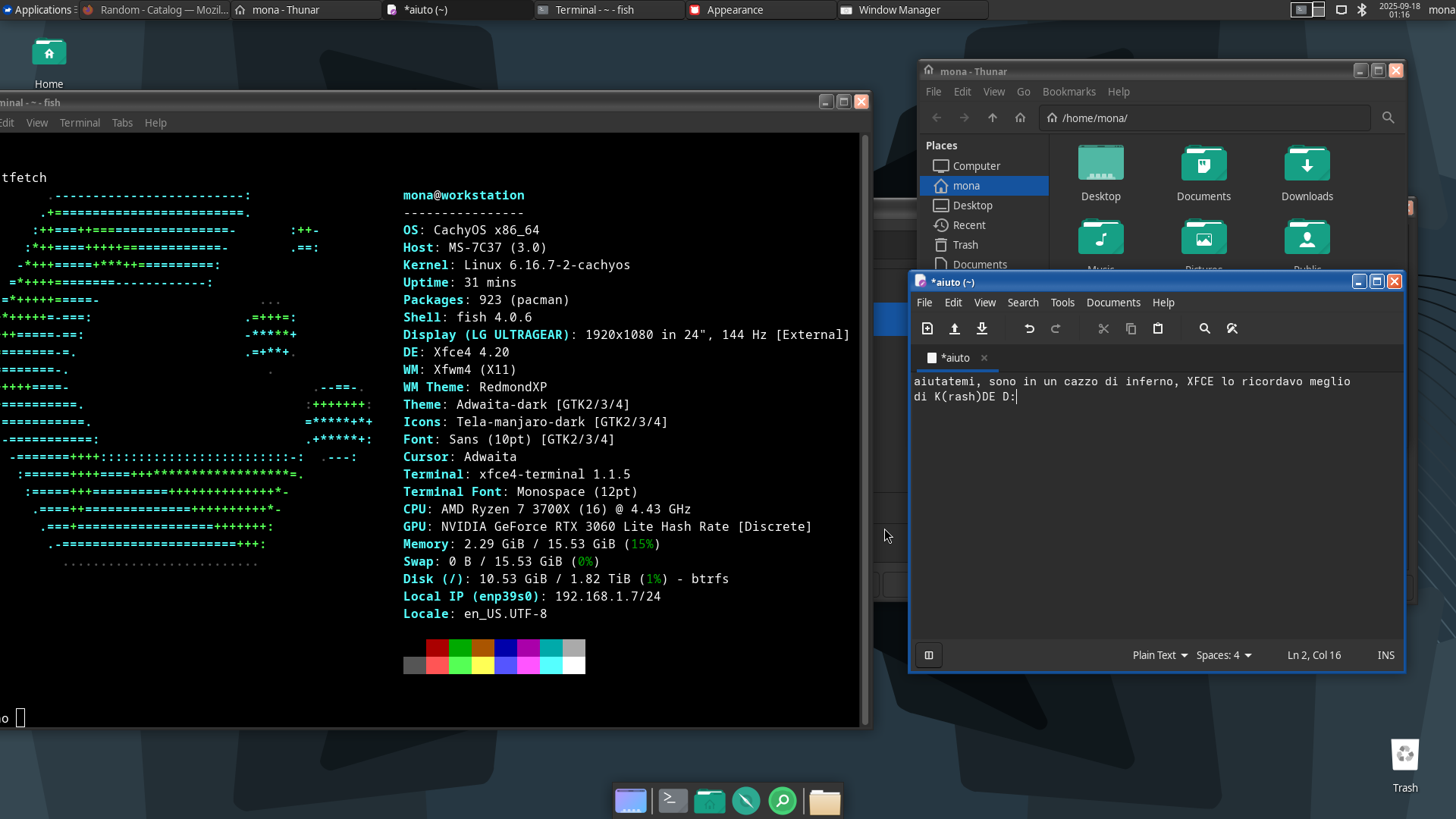Open find and replace toolbar icon
Image resolution: width=1456 pixels, height=819 pixels.
click(1232, 328)
